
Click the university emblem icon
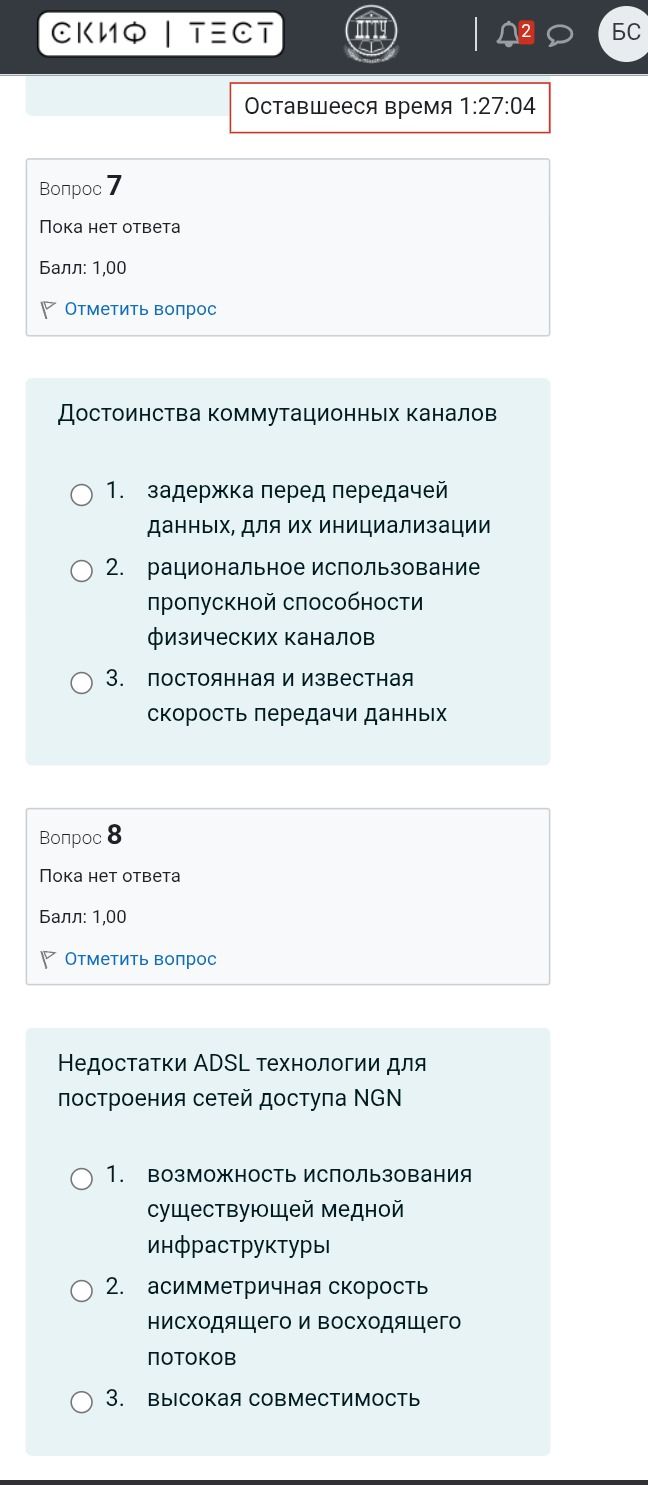pos(371,33)
